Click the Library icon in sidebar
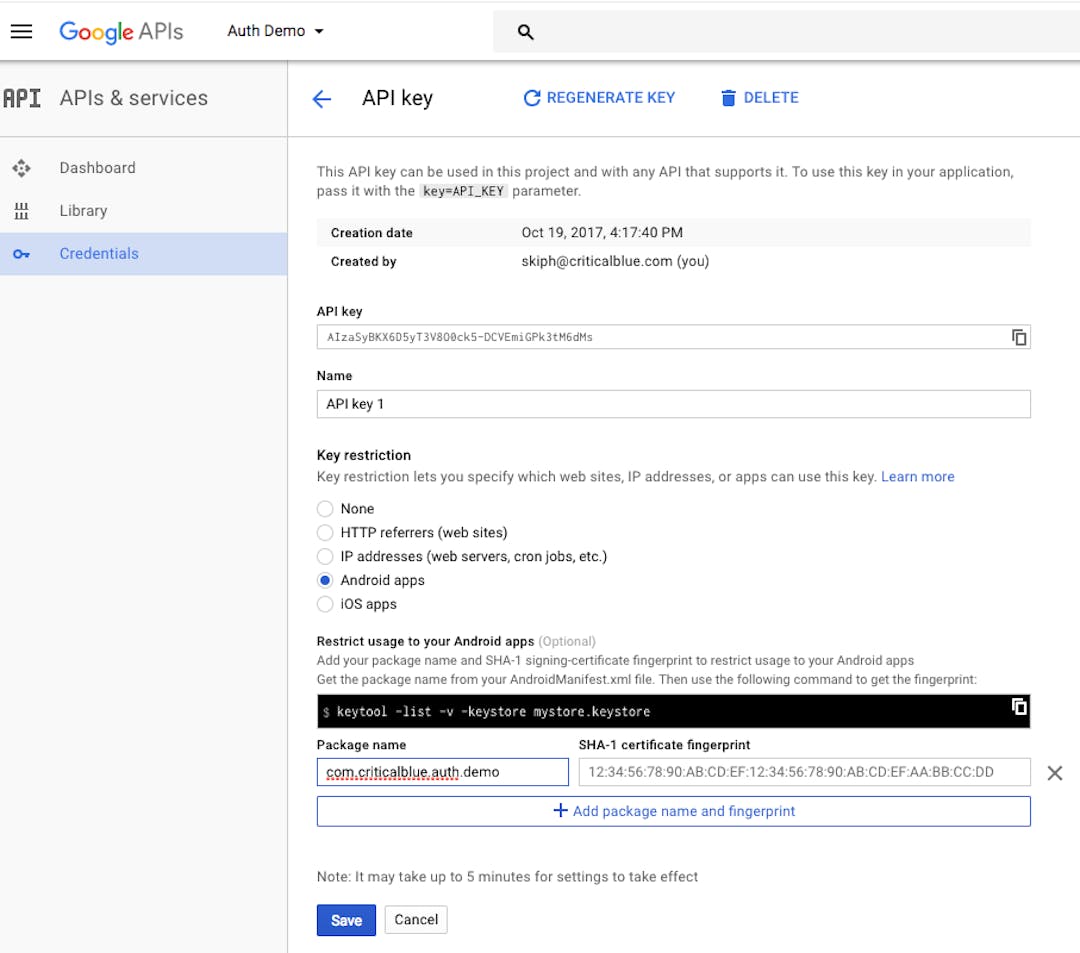The image size is (1080, 953). [21, 211]
